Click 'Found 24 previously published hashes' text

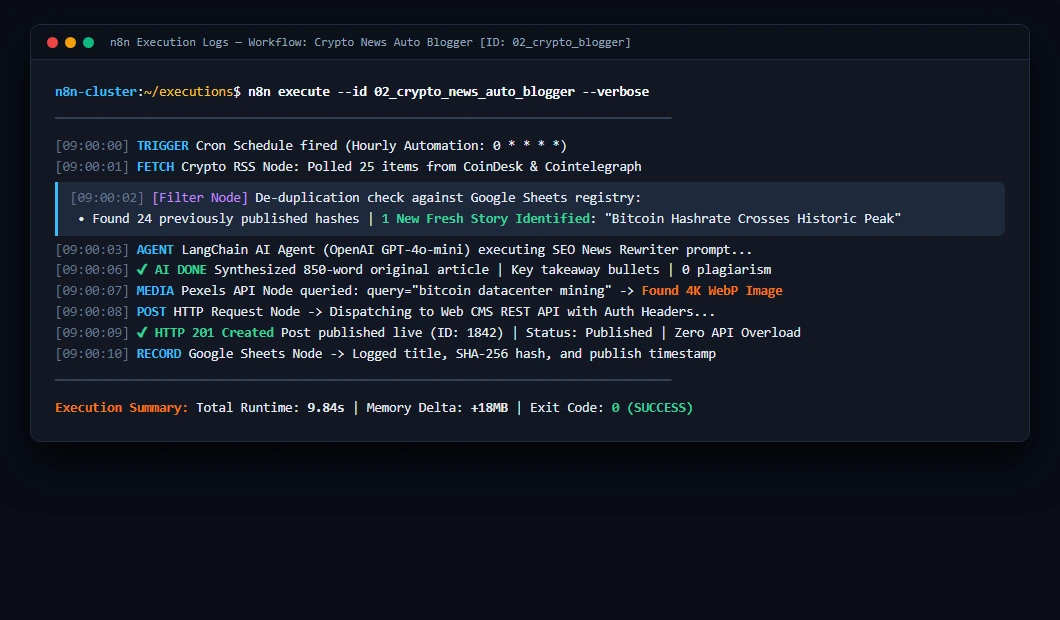pyautogui.click(x=226, y=218)
